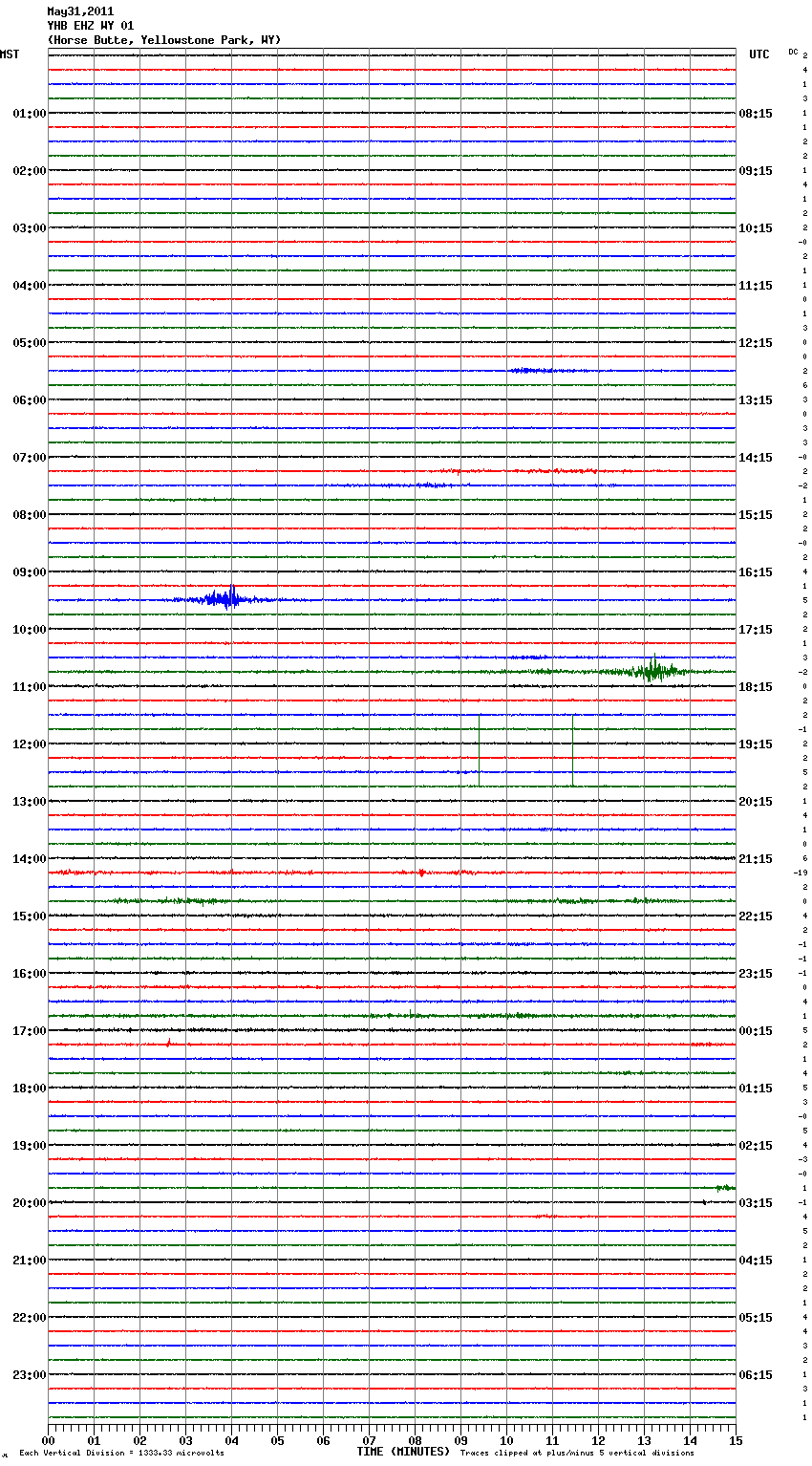Image resolution: width=812 pixels, height=1466 pixels.
Task: Click the "UTC" time zone header
Action: pyautogui.click(x=759, y=54)
